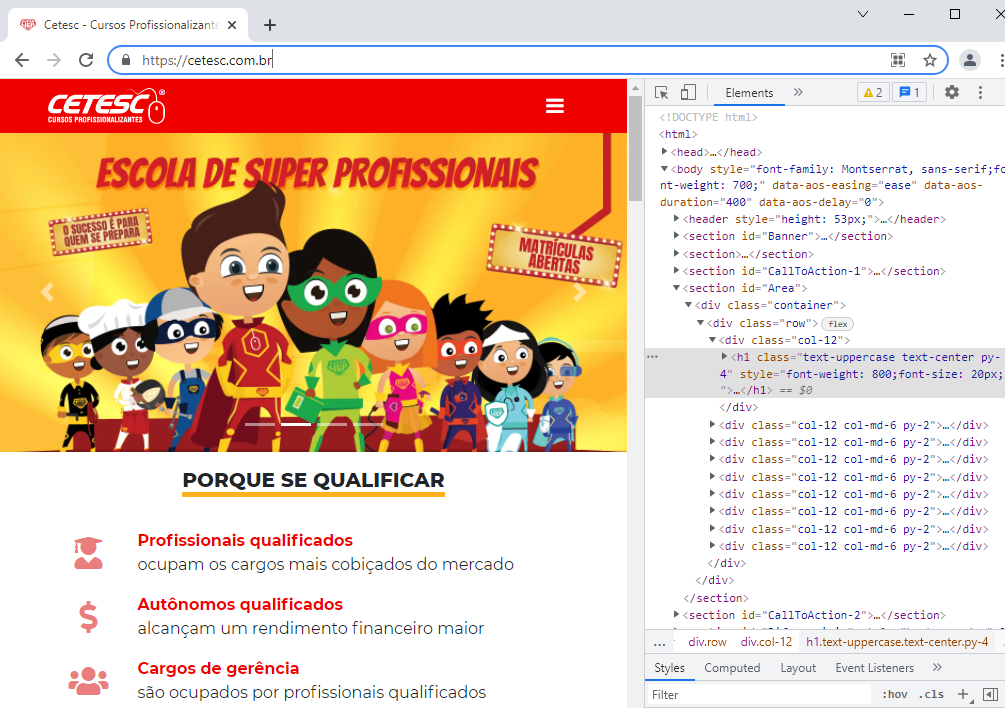This screenshot has width=1005, height=708.
Task: Click the first carousel slide indicator
Action: (260, 424)
